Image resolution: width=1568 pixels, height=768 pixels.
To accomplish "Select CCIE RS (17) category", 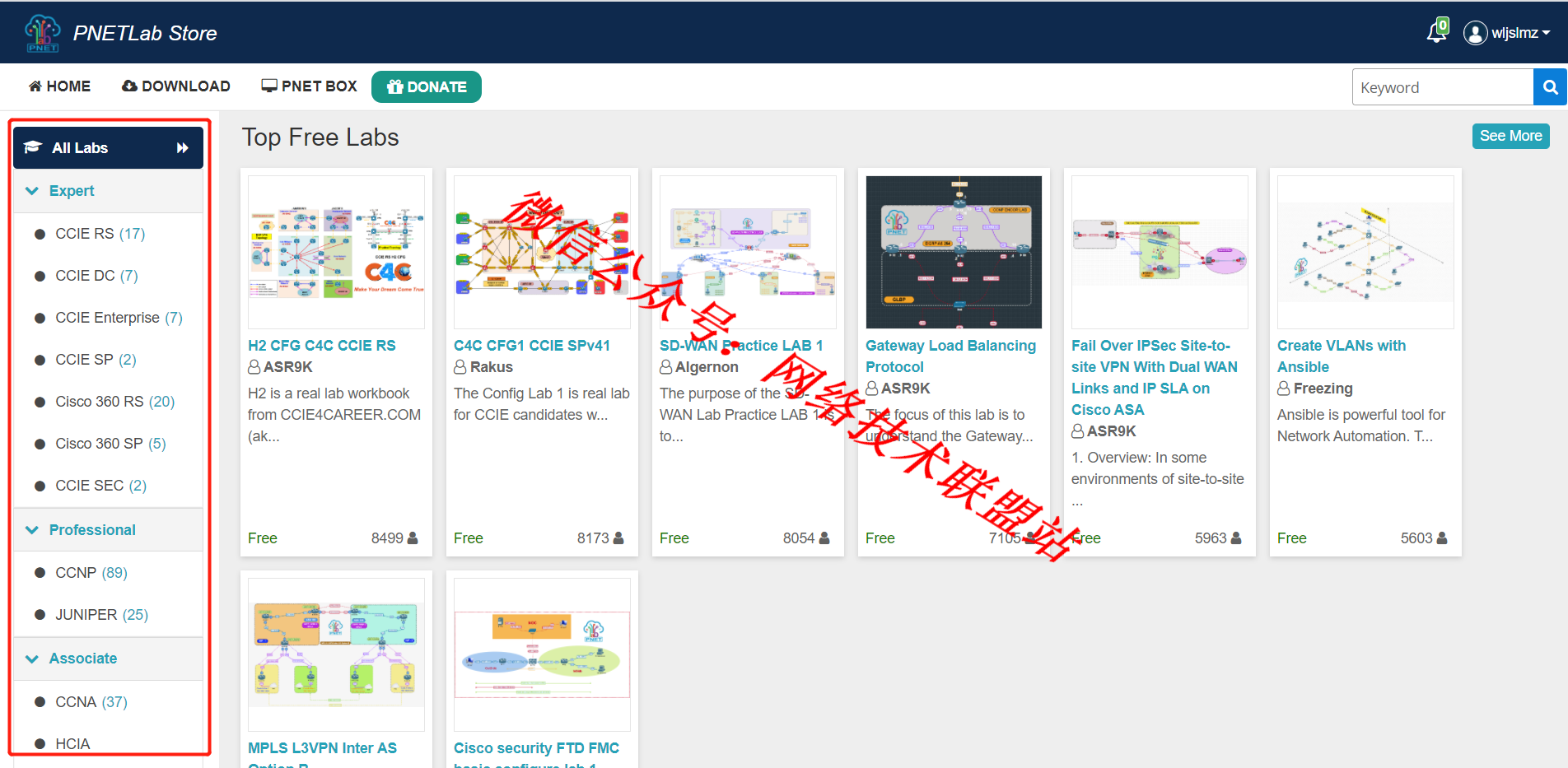I will tap(100, 234).
